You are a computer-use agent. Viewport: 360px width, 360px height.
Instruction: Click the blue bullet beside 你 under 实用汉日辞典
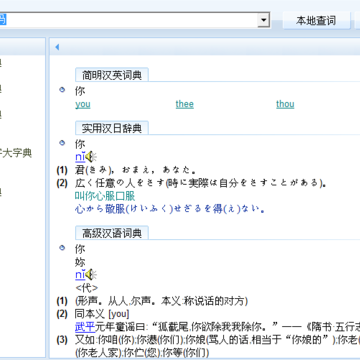tap(62, 143)
